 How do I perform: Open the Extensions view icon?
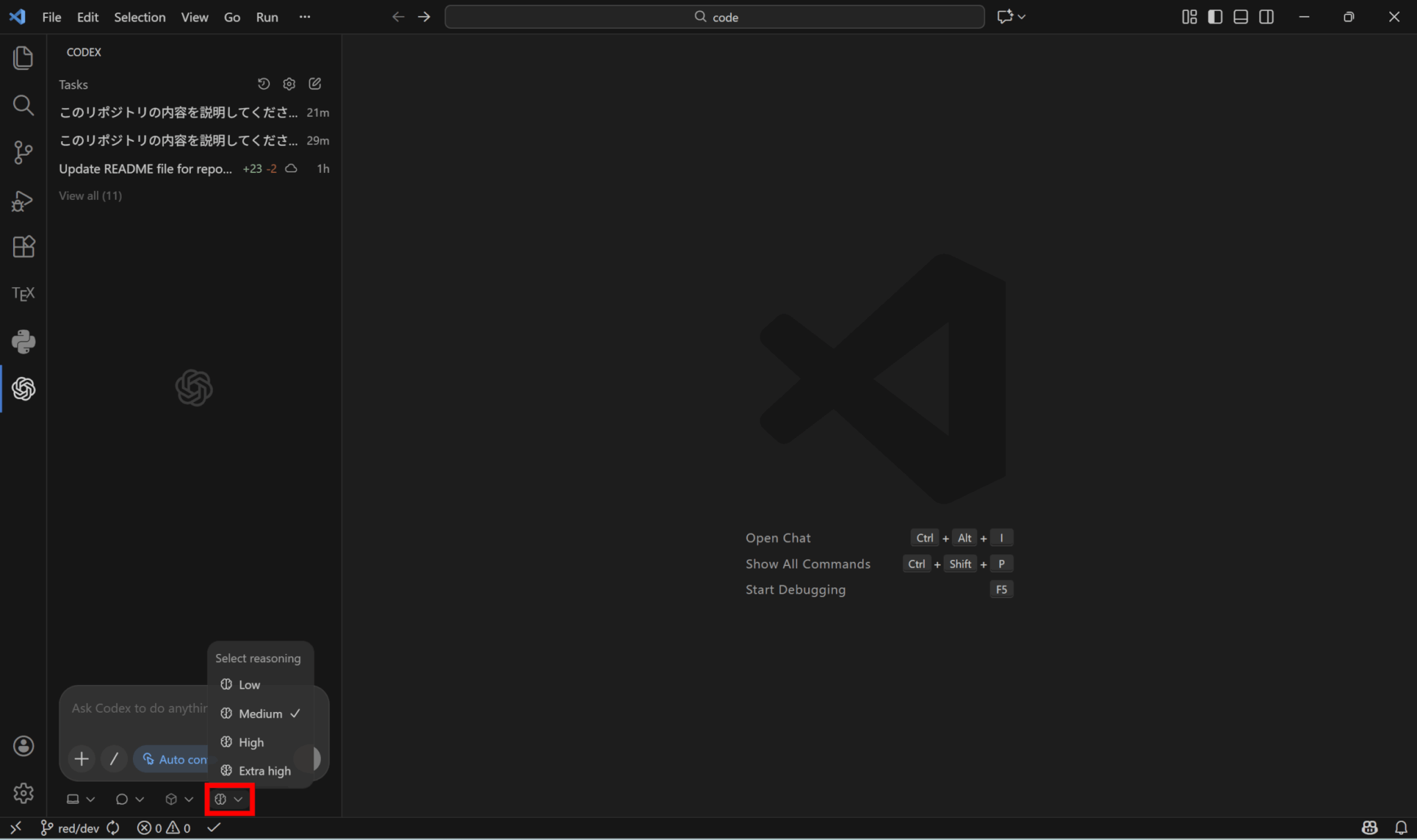23,247
